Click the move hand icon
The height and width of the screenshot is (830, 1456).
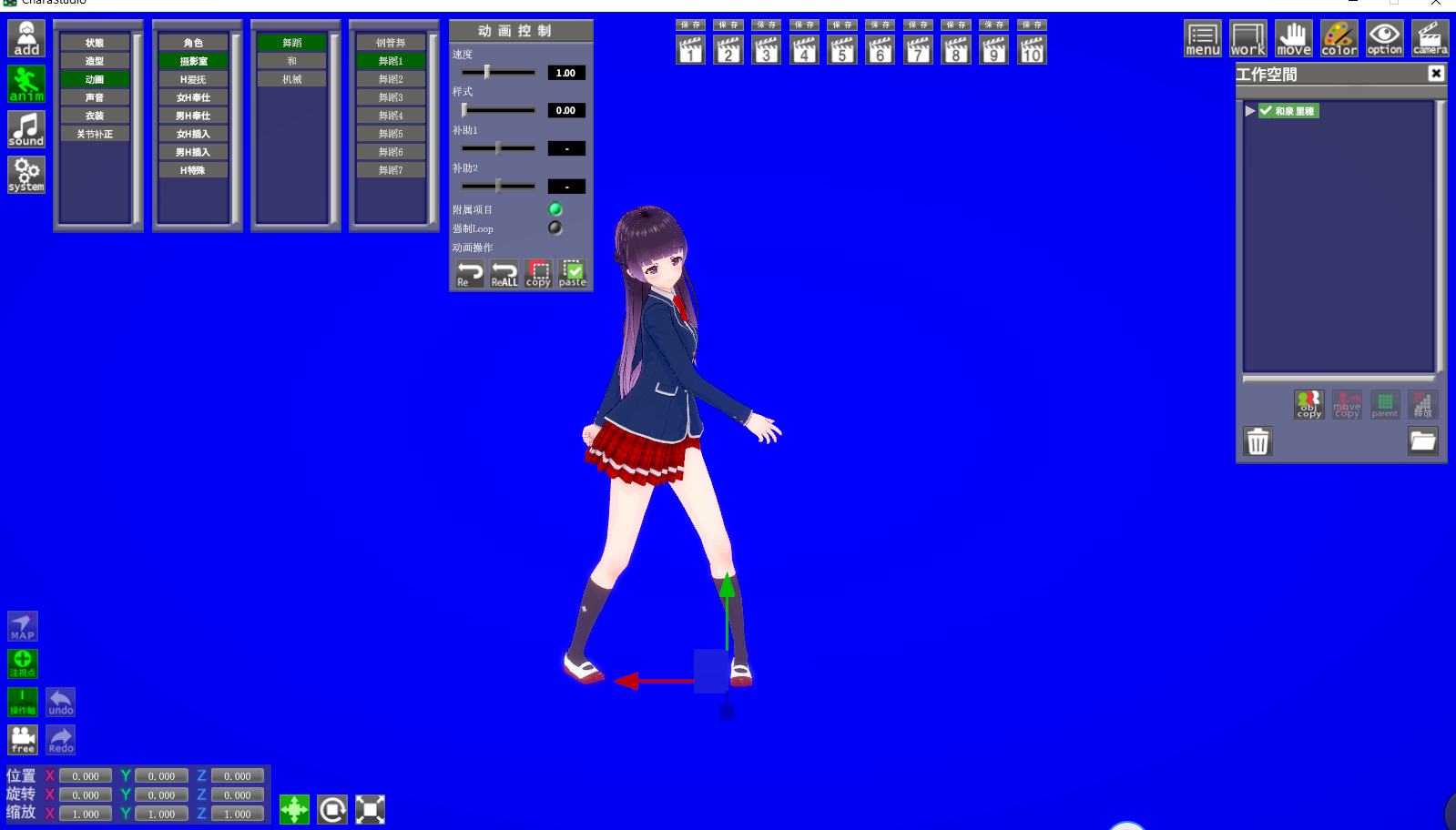coord(1294,38)
